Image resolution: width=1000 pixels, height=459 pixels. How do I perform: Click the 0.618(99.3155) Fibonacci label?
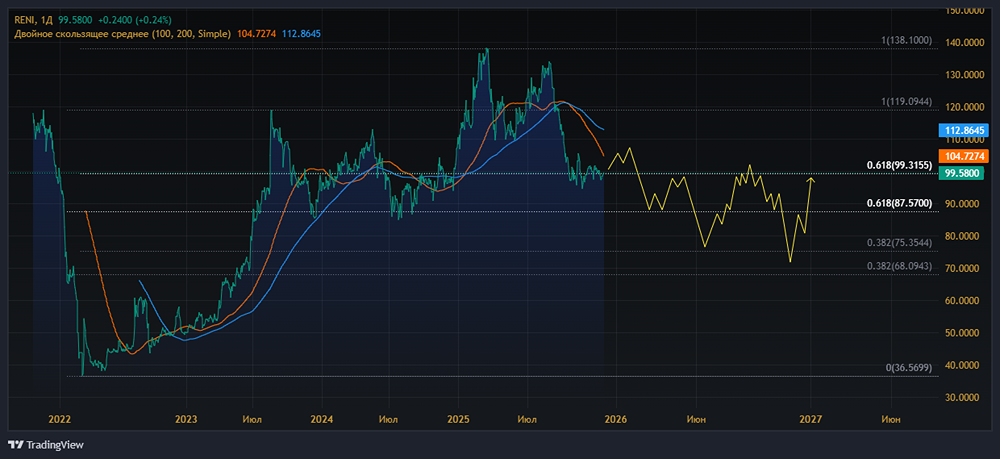[899, 165]
